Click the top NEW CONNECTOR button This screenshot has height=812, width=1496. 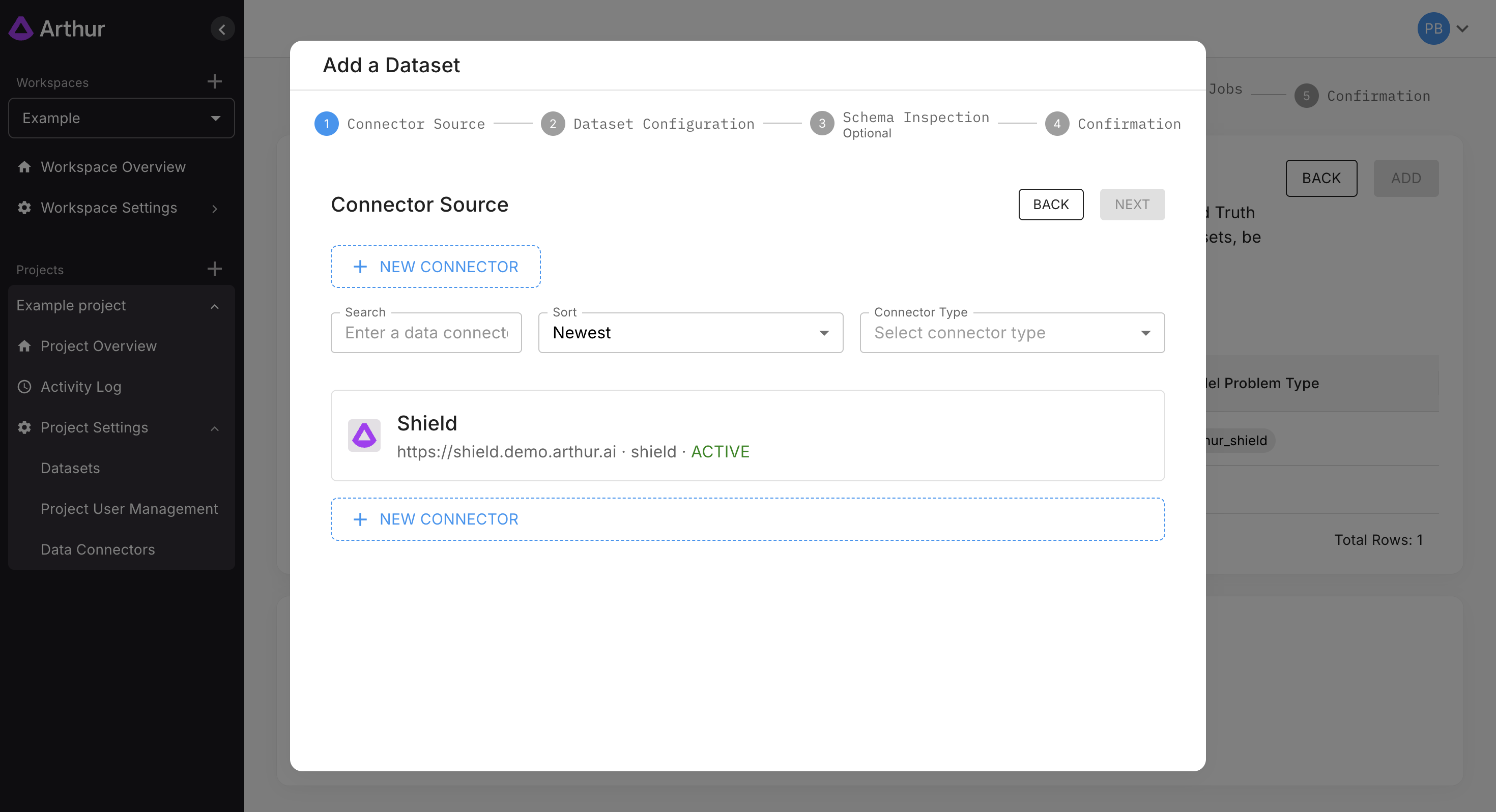pos(435,267)
